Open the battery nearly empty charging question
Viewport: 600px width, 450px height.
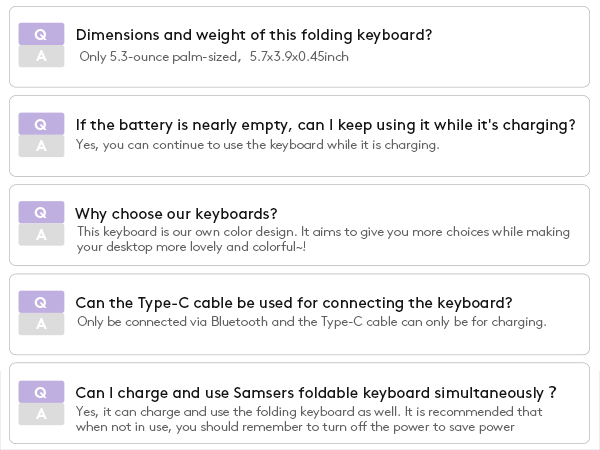[x=325, y=125]
